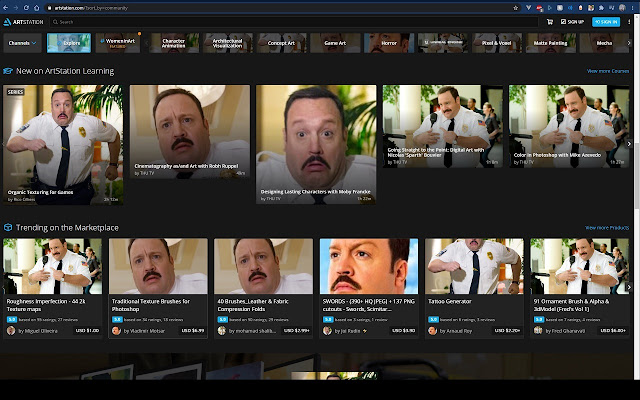
Task: Open Traditional Texture Brushes for Photoshop title
Action: tap(151, 305)
